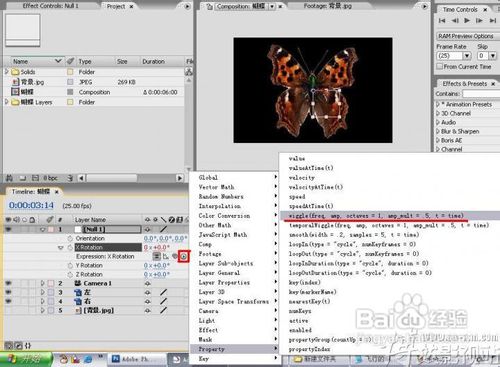Show the expression post-graph icon

[x=165, y=256]
